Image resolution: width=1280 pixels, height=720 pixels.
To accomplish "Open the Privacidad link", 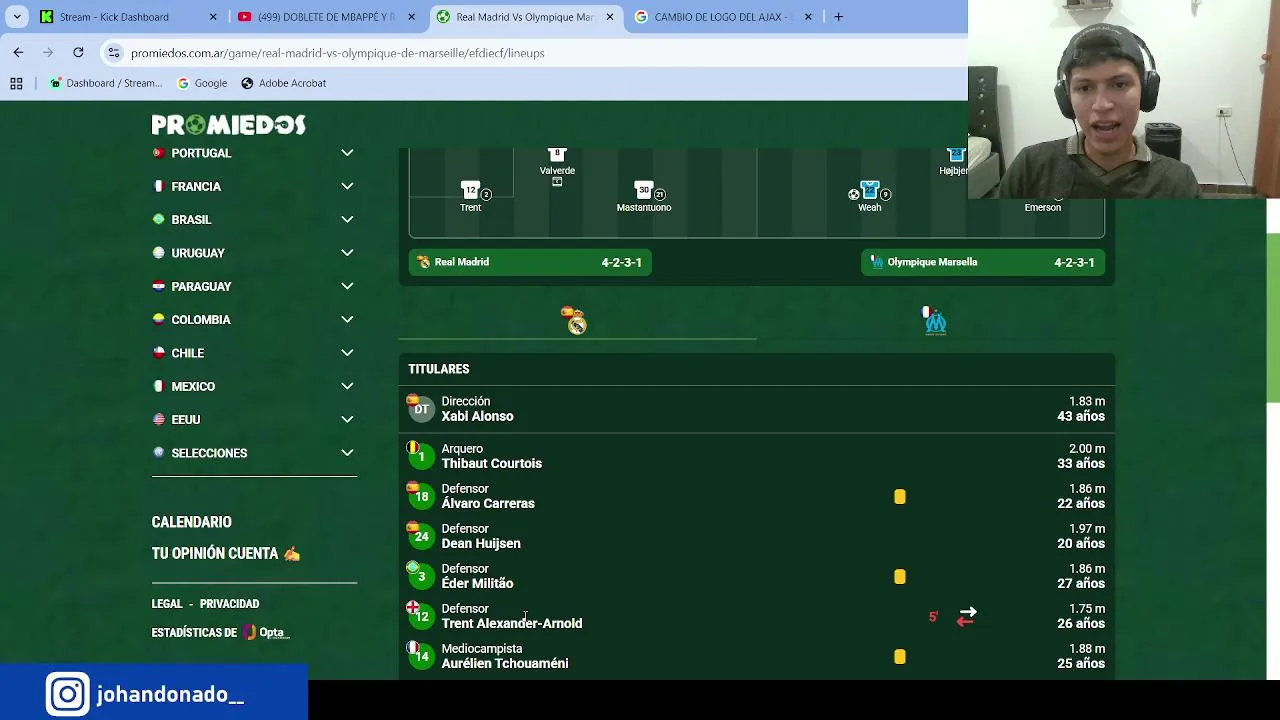I will pos(229,604).
